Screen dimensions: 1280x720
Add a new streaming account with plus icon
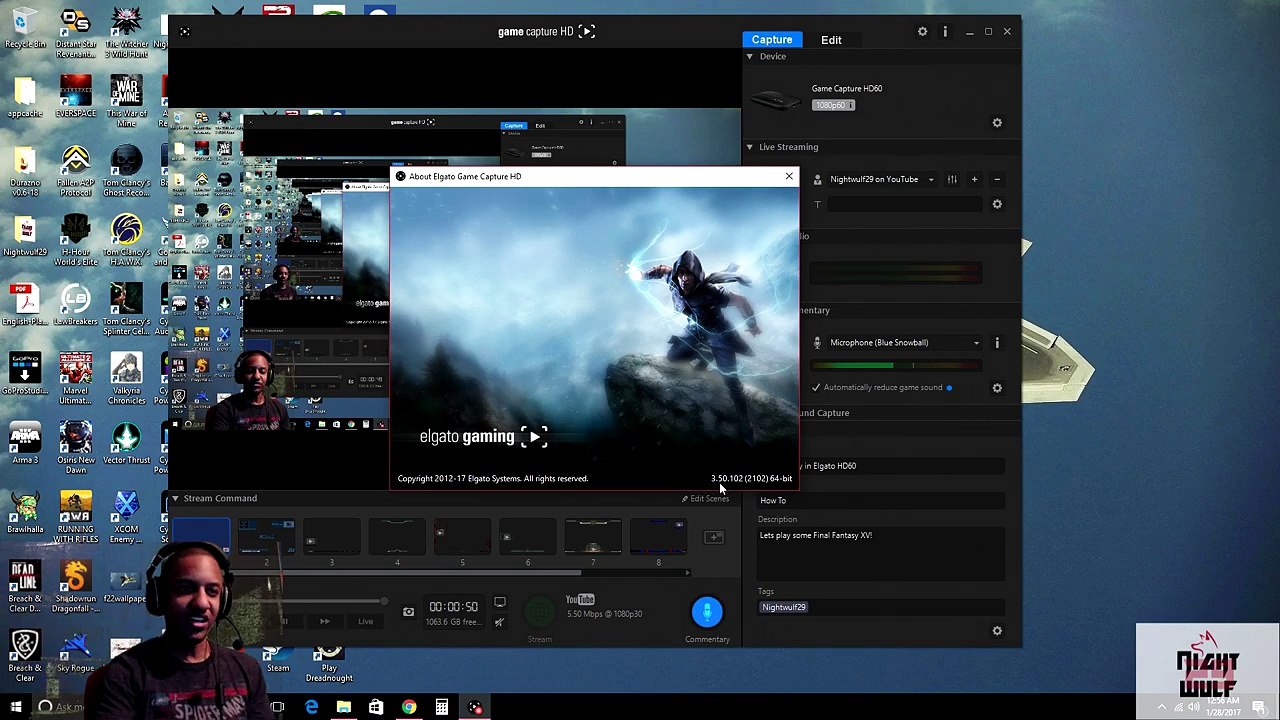point(974,179)
